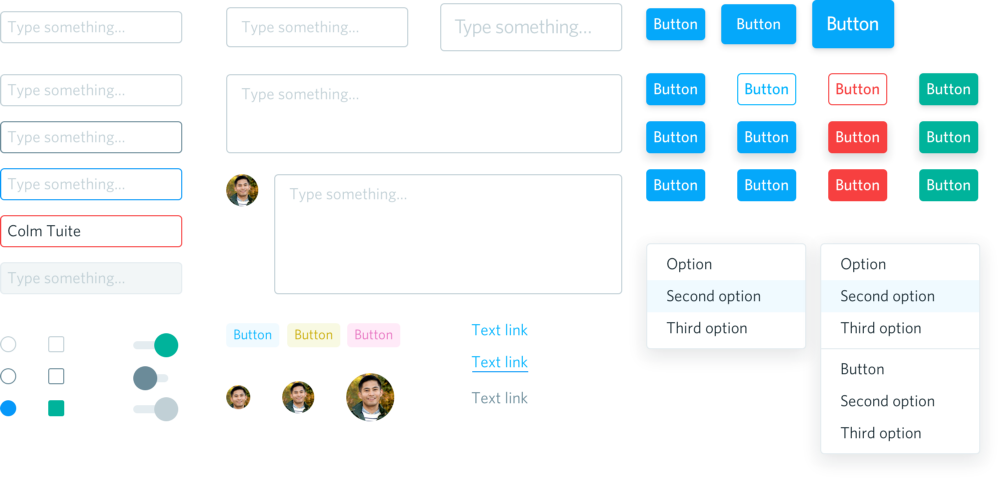Image resolution: width=1000 pixels, height=480 pixels.
Task: Pick 'Option' in the right dropdown list
Action: tap(863, 264)
